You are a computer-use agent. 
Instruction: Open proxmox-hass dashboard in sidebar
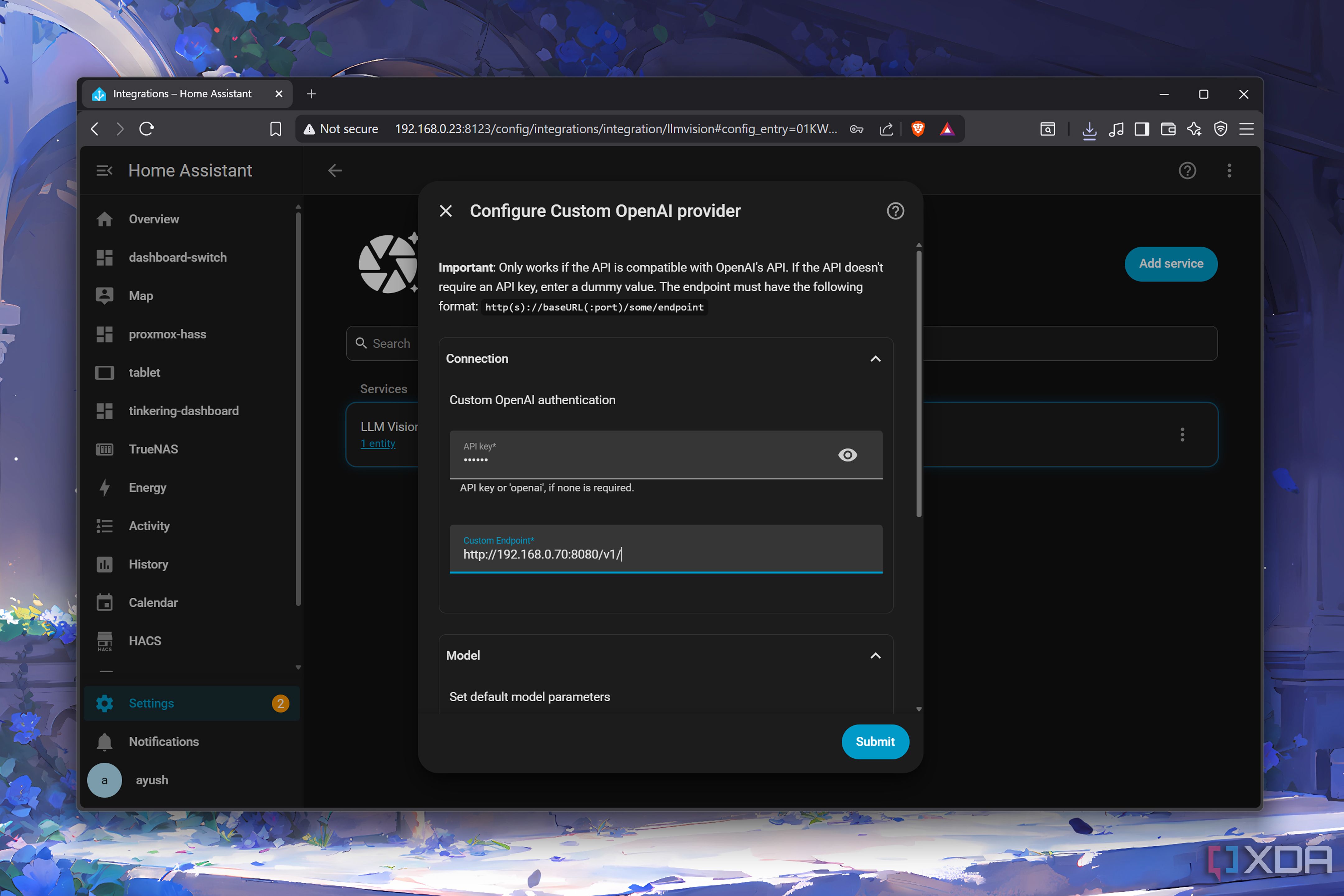coord(191,334)
